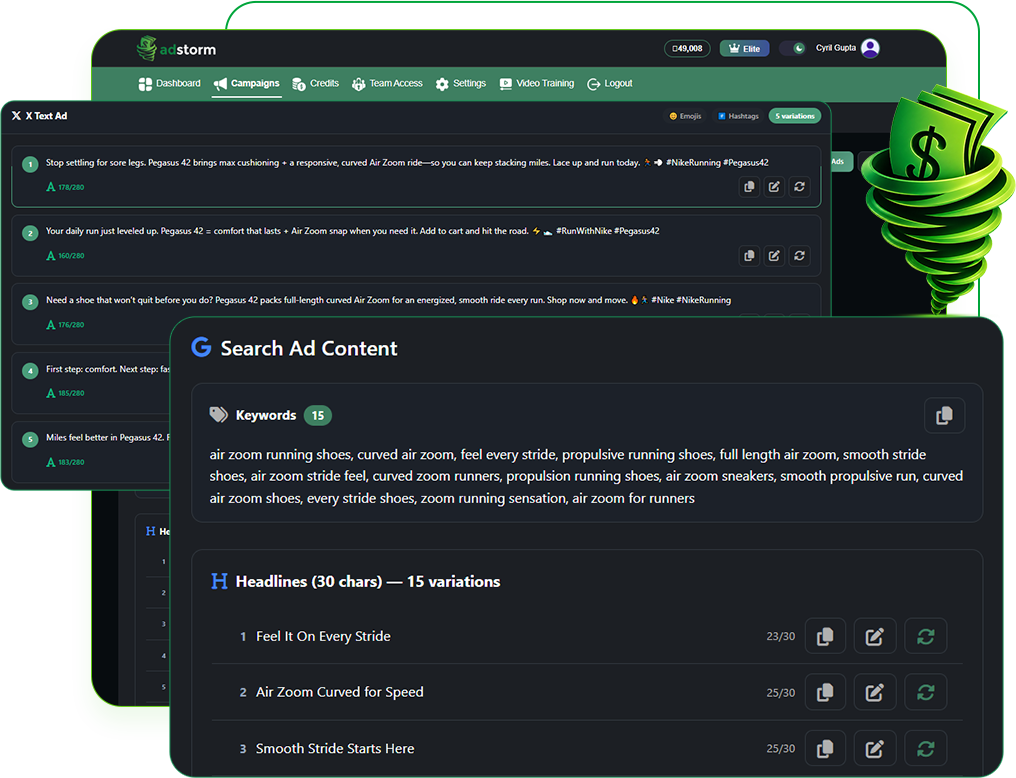Click the Headlines H icon
Screen dimensions: 1016x778
click(219, 581)
